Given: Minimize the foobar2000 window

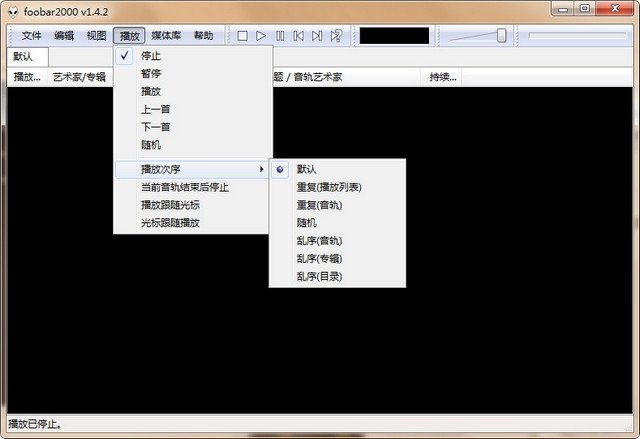Looking at the screenshot, I should (x=563, y=9).
